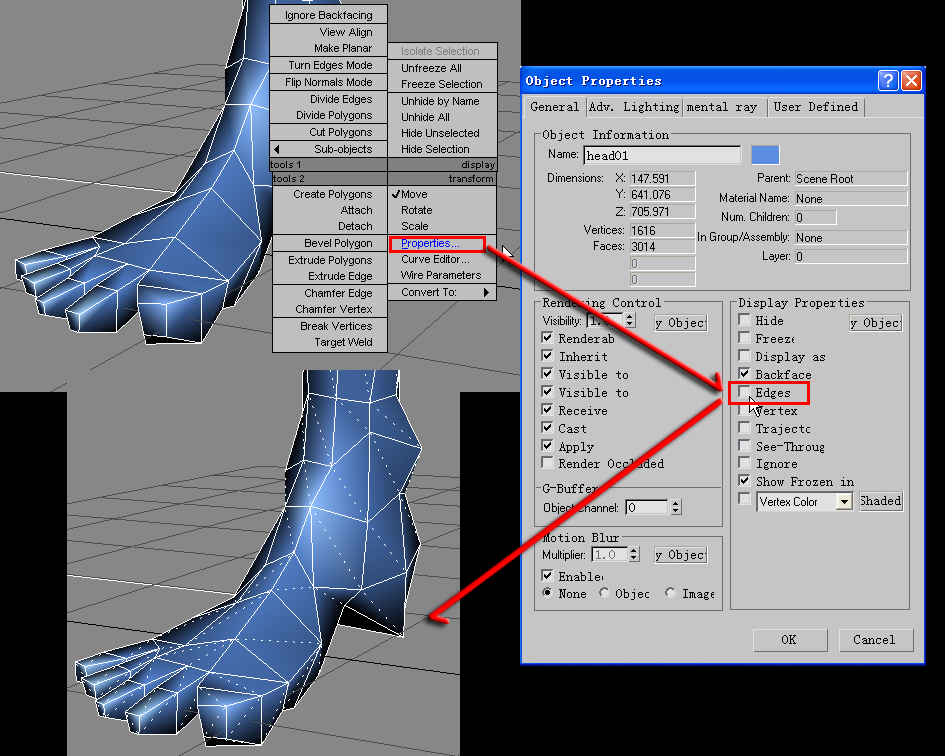This screenshot has width=945, height=756.
Task: Enable the Edges checkbox in Display Properties
Action: (744, 393)
